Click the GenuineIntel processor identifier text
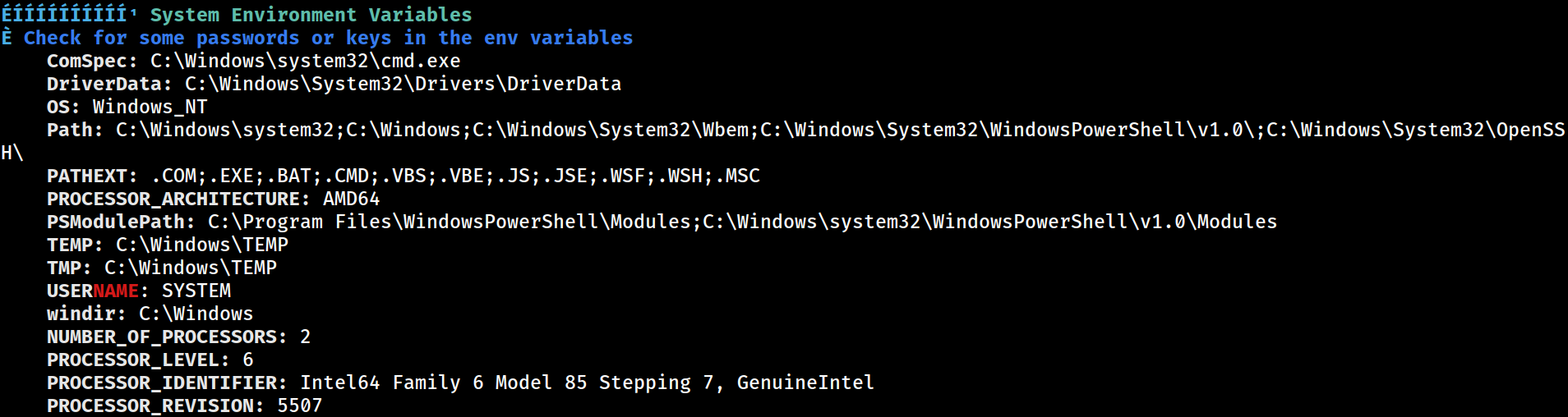1568x417 pixels. pyautogui.click(x=805, y=383)
